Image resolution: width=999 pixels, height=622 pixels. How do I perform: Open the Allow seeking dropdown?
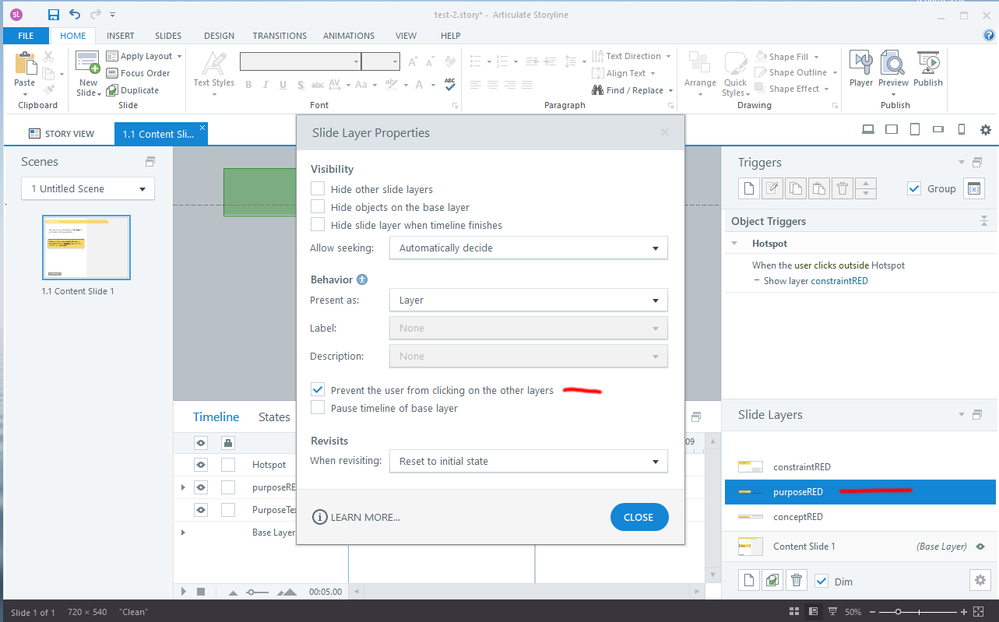point(528,248)
